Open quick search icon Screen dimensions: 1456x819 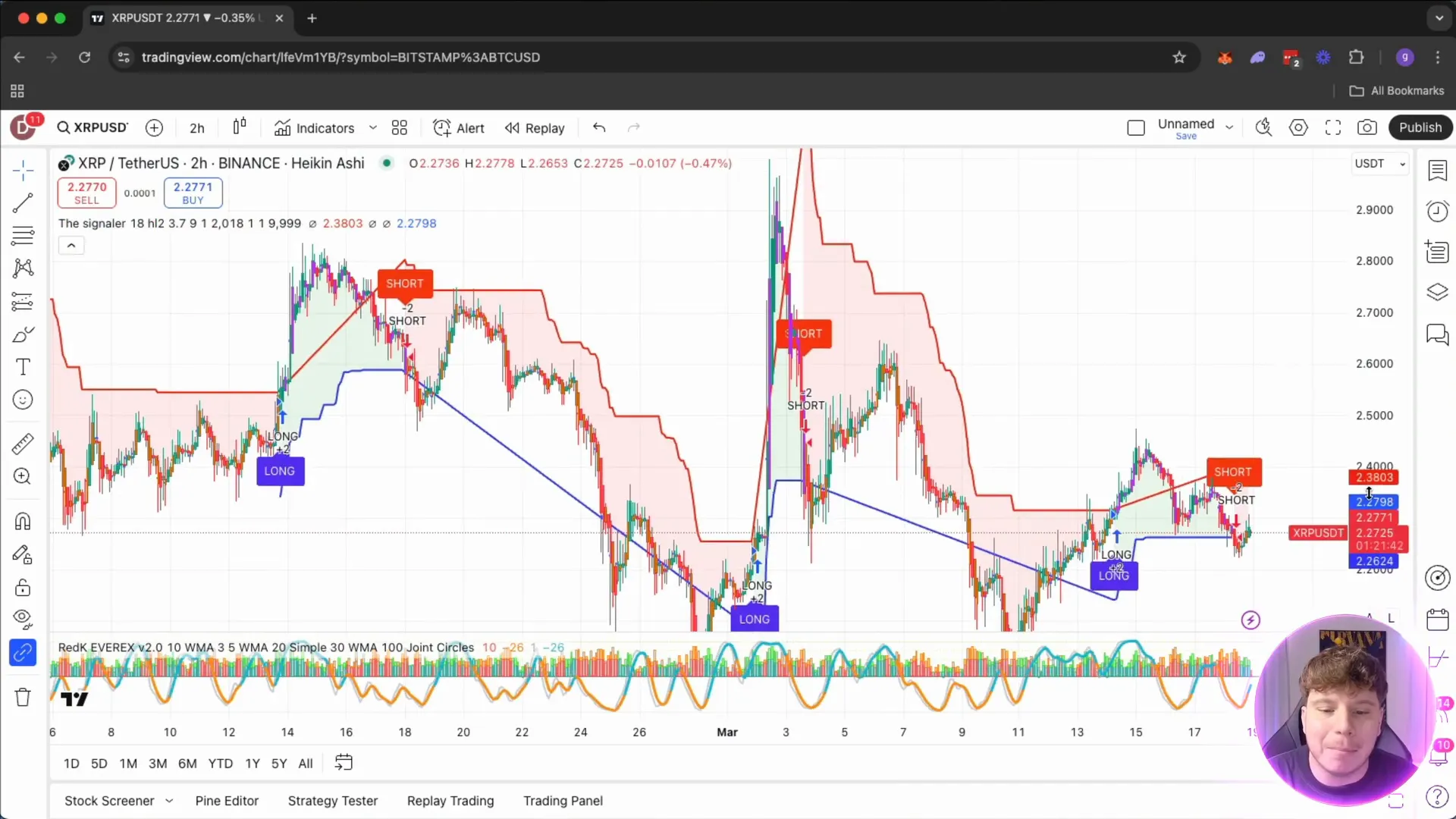click(1263, 127)
